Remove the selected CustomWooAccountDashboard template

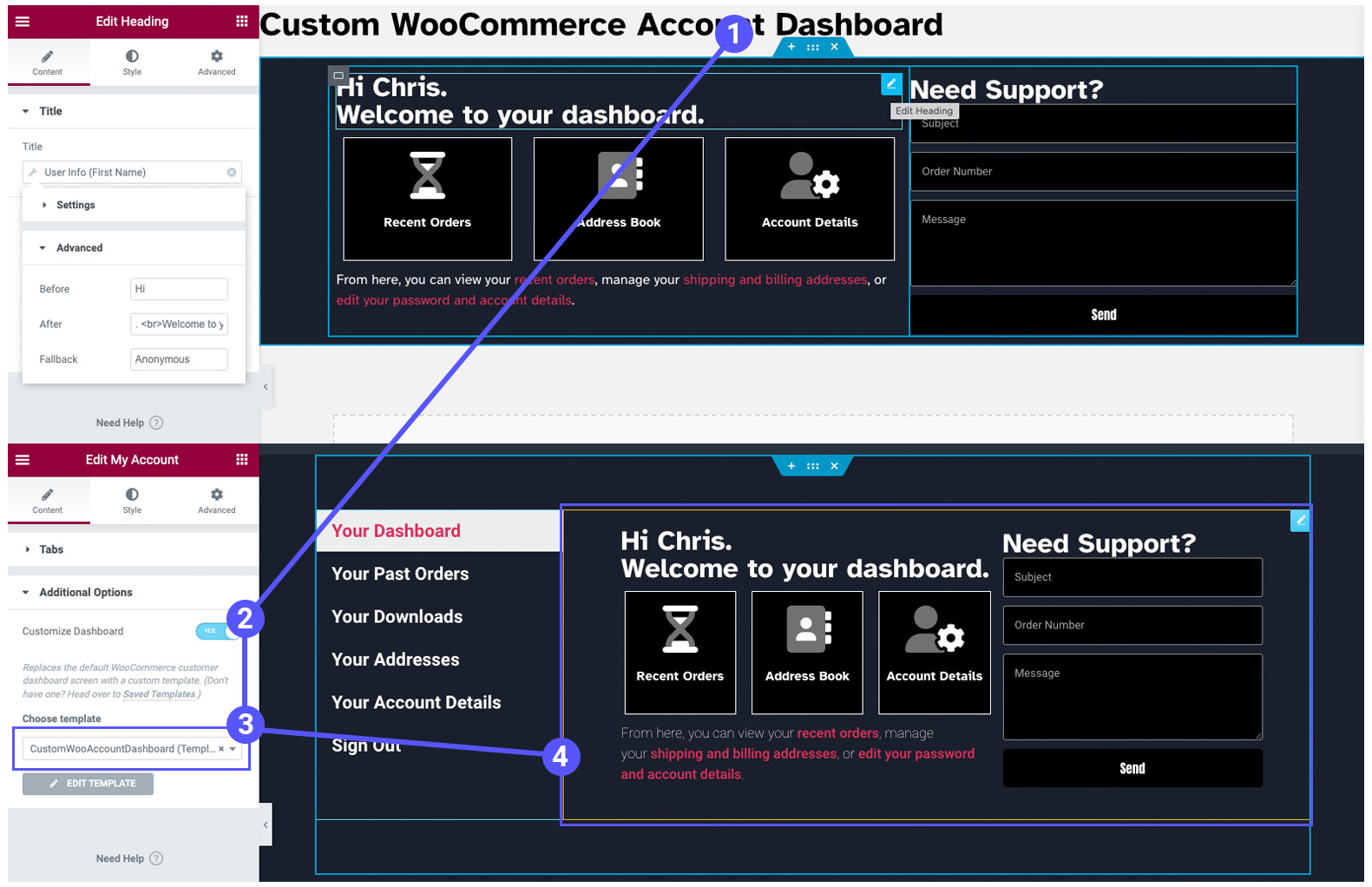[221, 749]
